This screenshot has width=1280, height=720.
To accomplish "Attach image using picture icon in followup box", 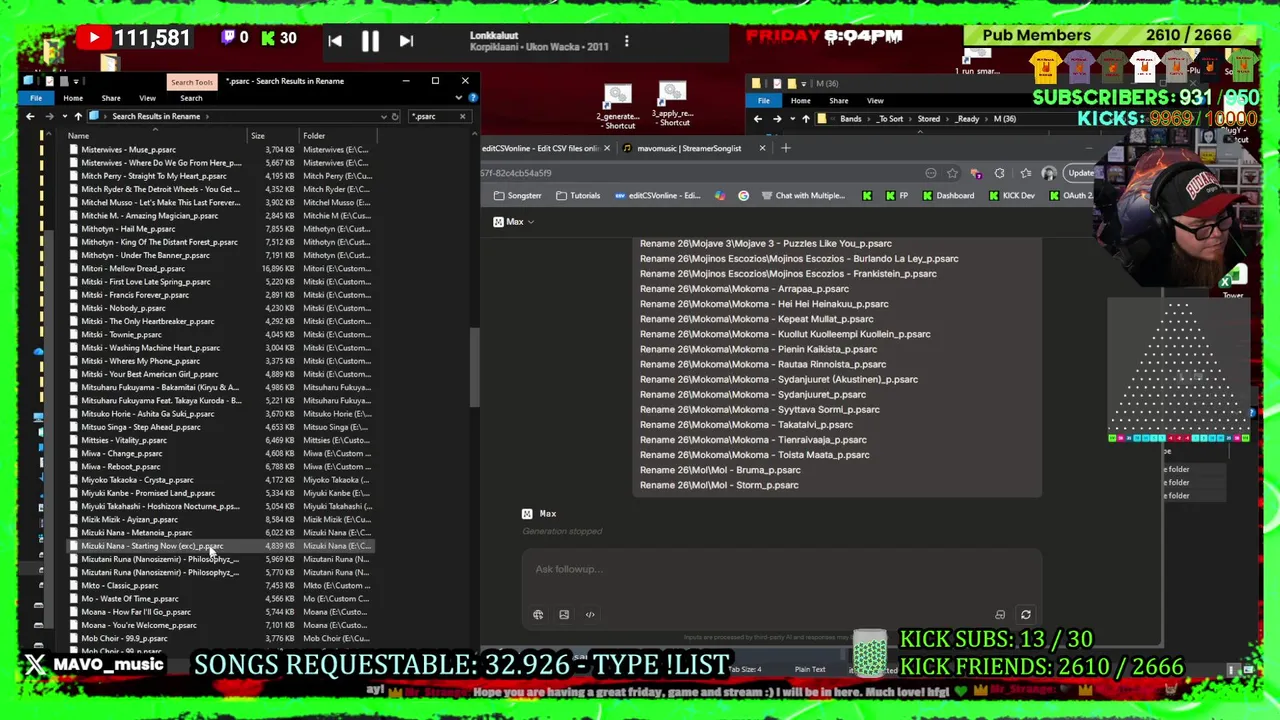I will coord(564,615).
